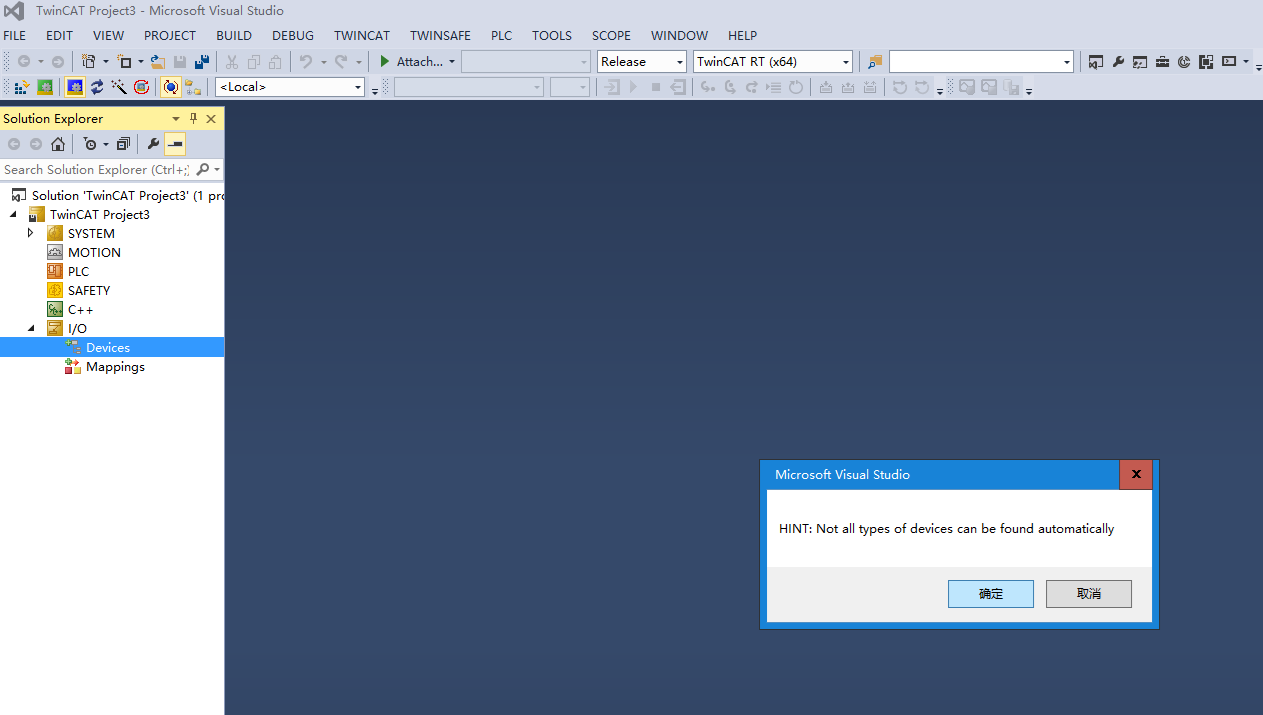The height and width of the screenshot is (715, 1263).
Task: Click the Show Sub Items folder icon
Action: coord(193,87)
